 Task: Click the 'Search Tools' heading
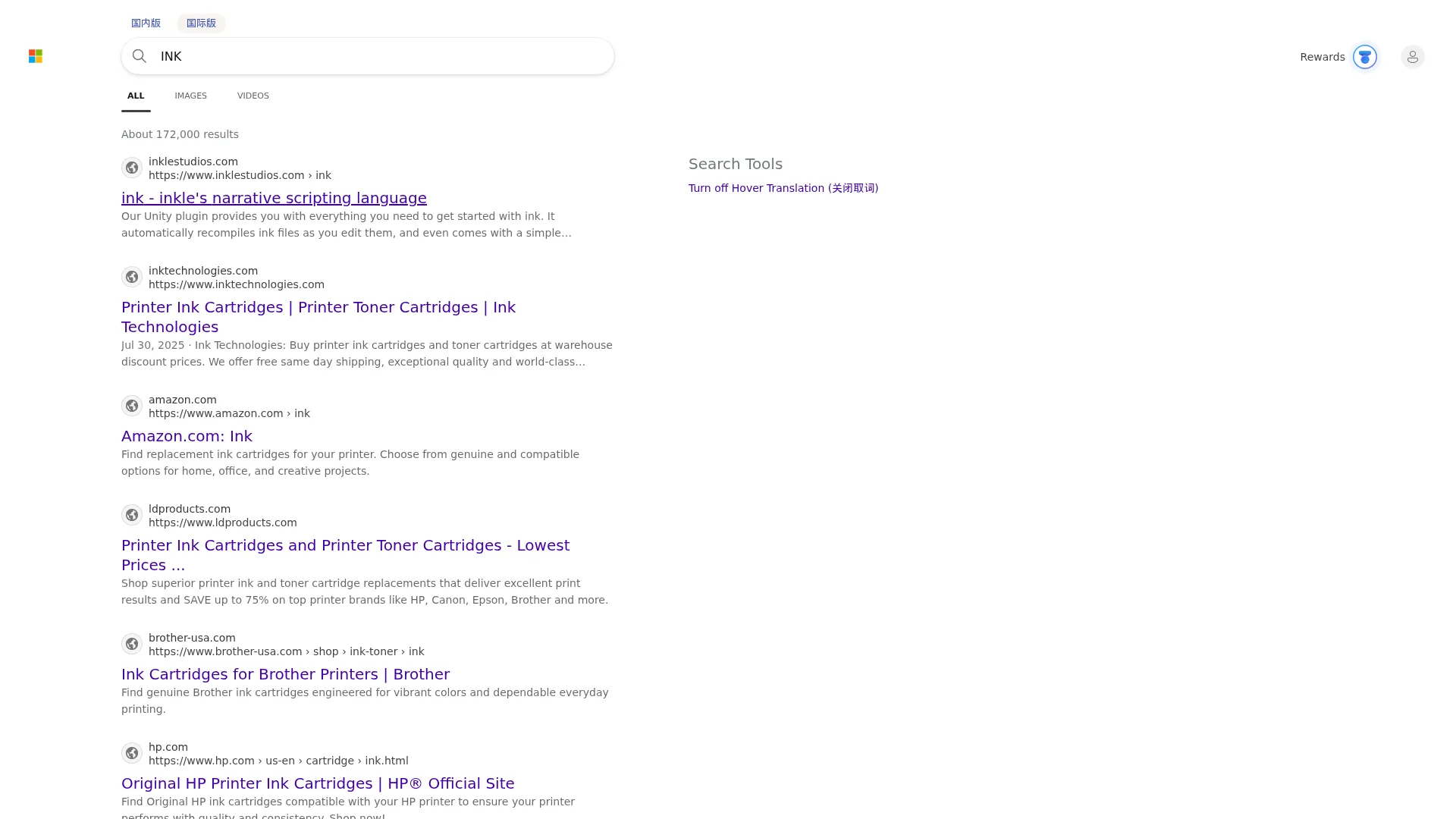736,164
